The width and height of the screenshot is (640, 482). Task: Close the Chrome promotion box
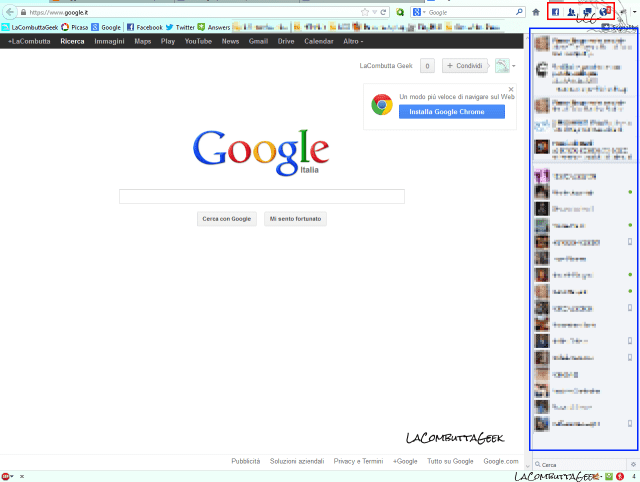coord(511,89)
